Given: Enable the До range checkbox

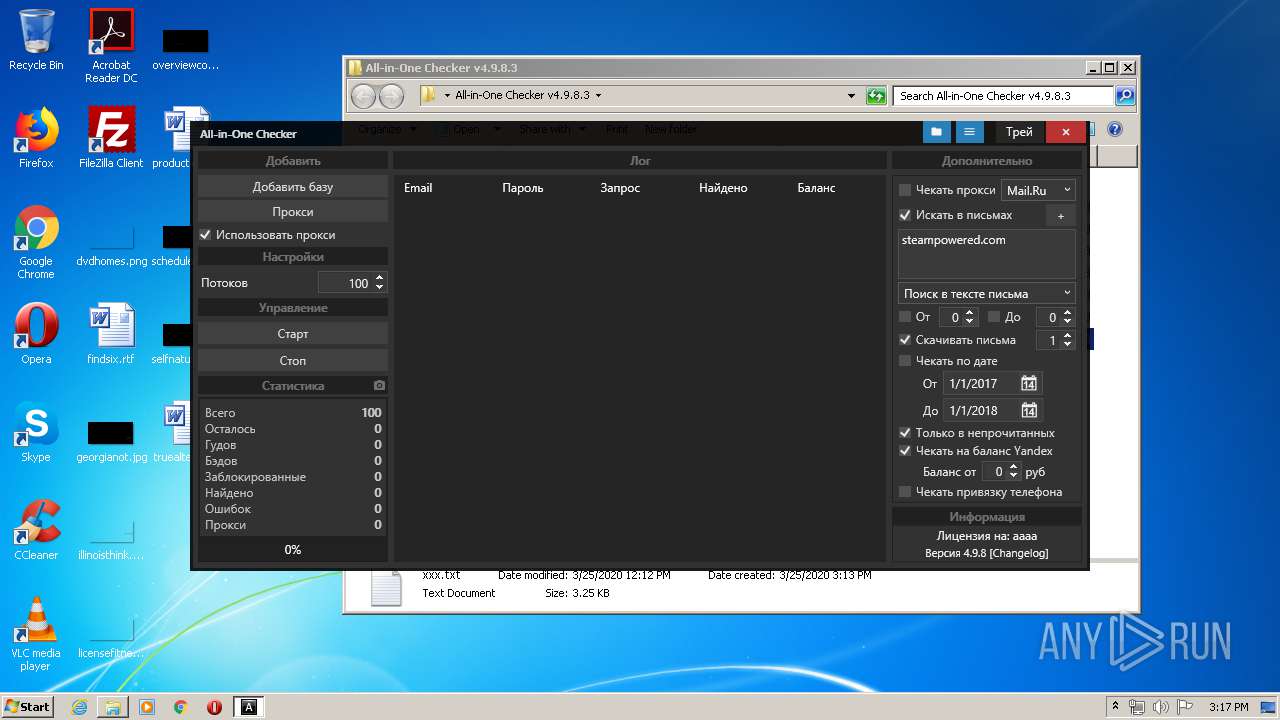Looking at the screenshot, I should click(x=994, y=317).
